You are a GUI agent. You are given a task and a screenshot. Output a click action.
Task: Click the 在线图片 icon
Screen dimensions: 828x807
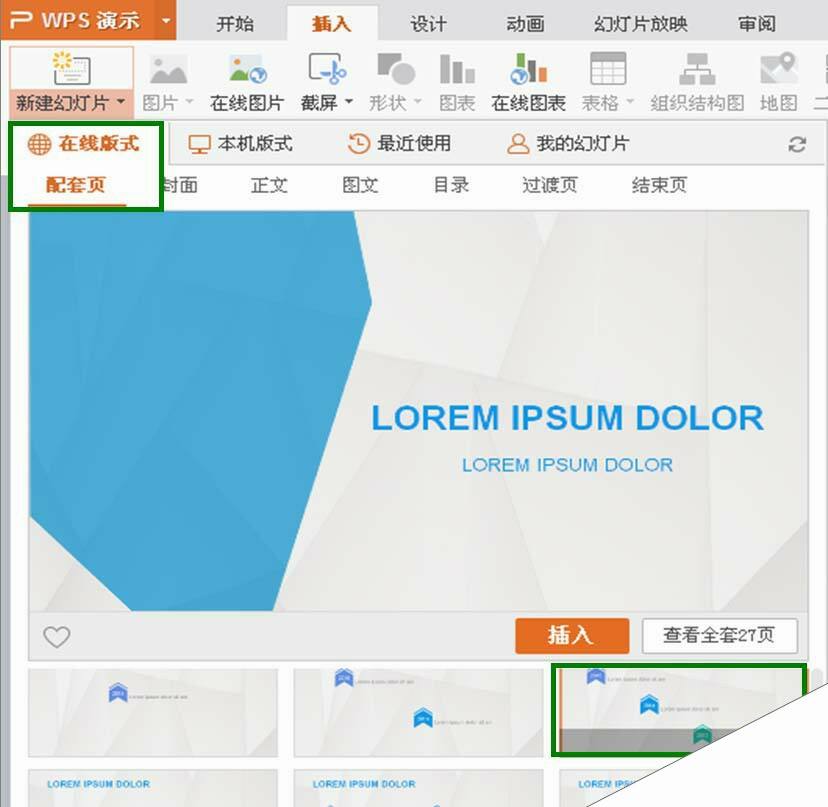click(x=247, y=69)
